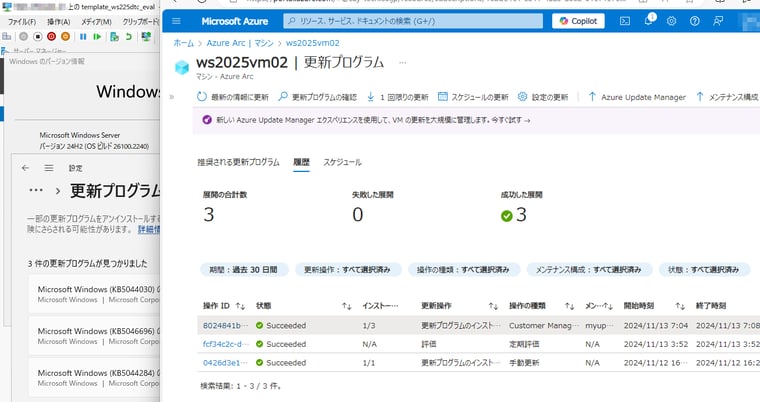This screenshot has width=760, height=402.
Task: Click the green Revert arrow in VM toolbar
Action: (x=128, y=36)
